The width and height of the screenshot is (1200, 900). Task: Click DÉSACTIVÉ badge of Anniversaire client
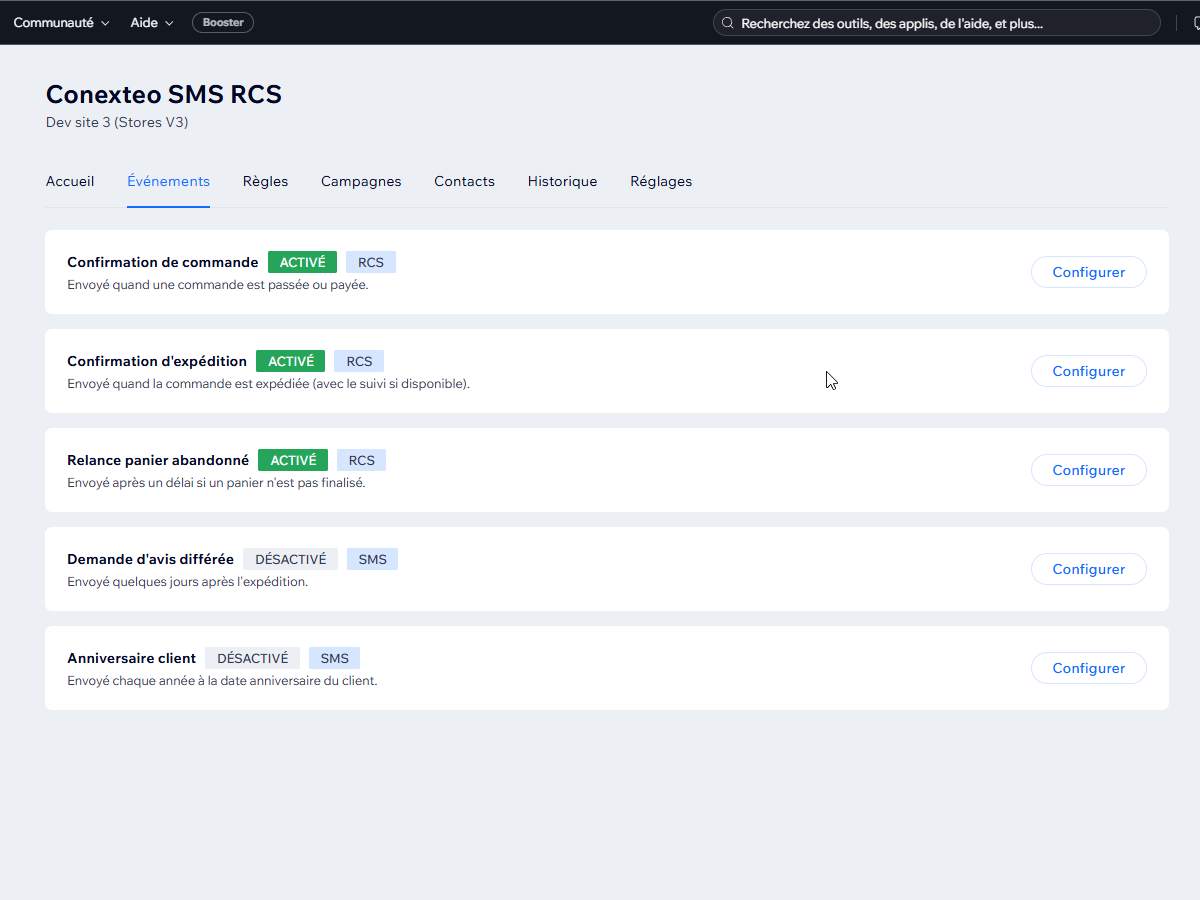coord(253,658)
